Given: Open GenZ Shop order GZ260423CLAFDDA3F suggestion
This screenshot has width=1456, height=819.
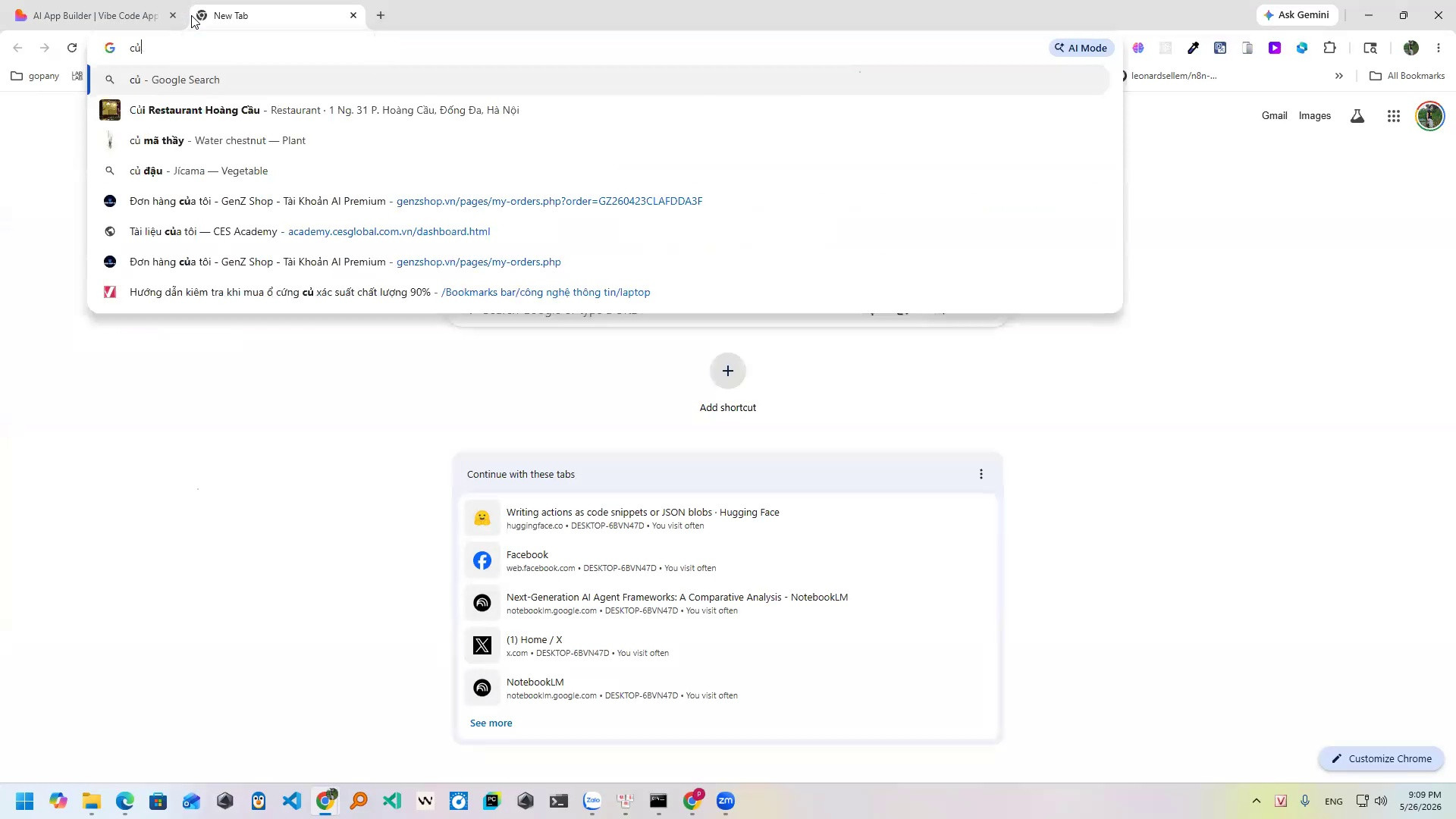Looking at the screenshot, I should tap(599, 201).
